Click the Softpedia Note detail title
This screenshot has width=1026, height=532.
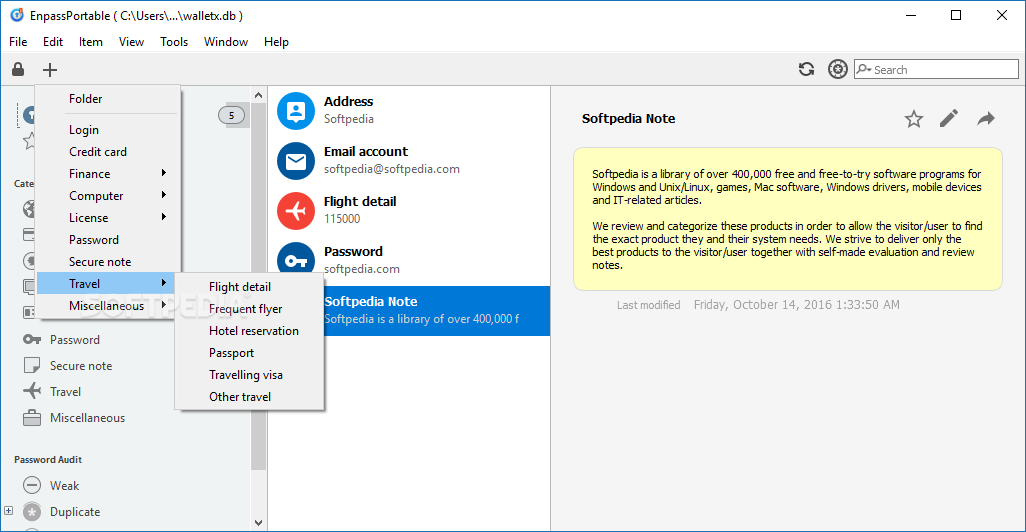628,118
